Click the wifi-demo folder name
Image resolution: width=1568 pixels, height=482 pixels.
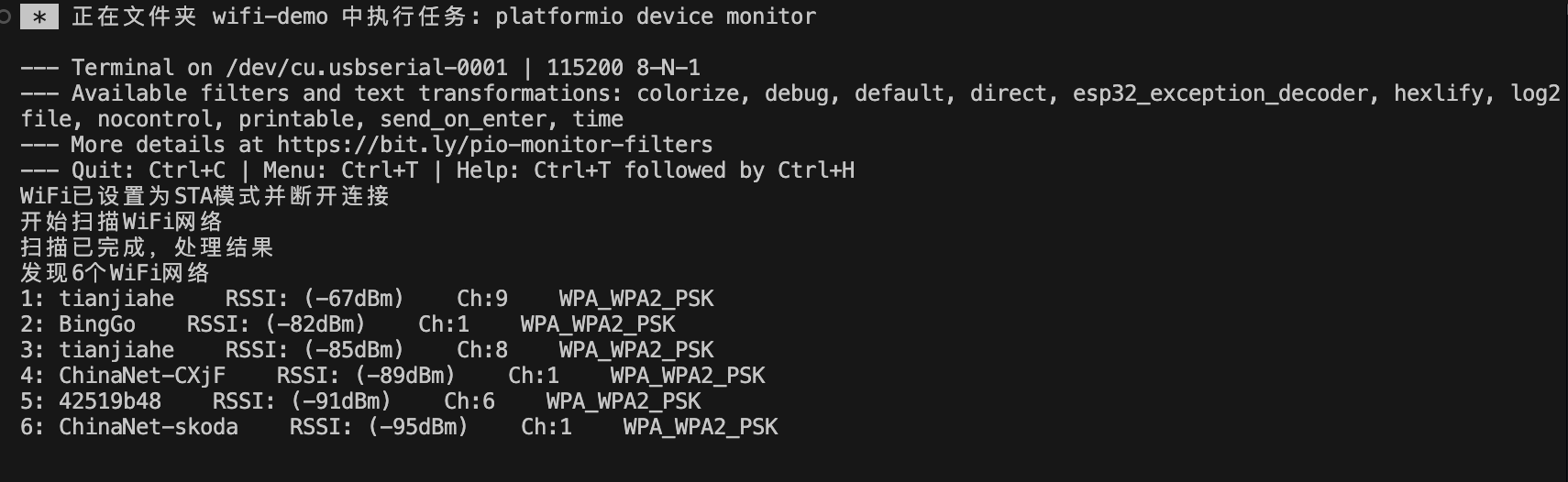[x=270, y=16]
